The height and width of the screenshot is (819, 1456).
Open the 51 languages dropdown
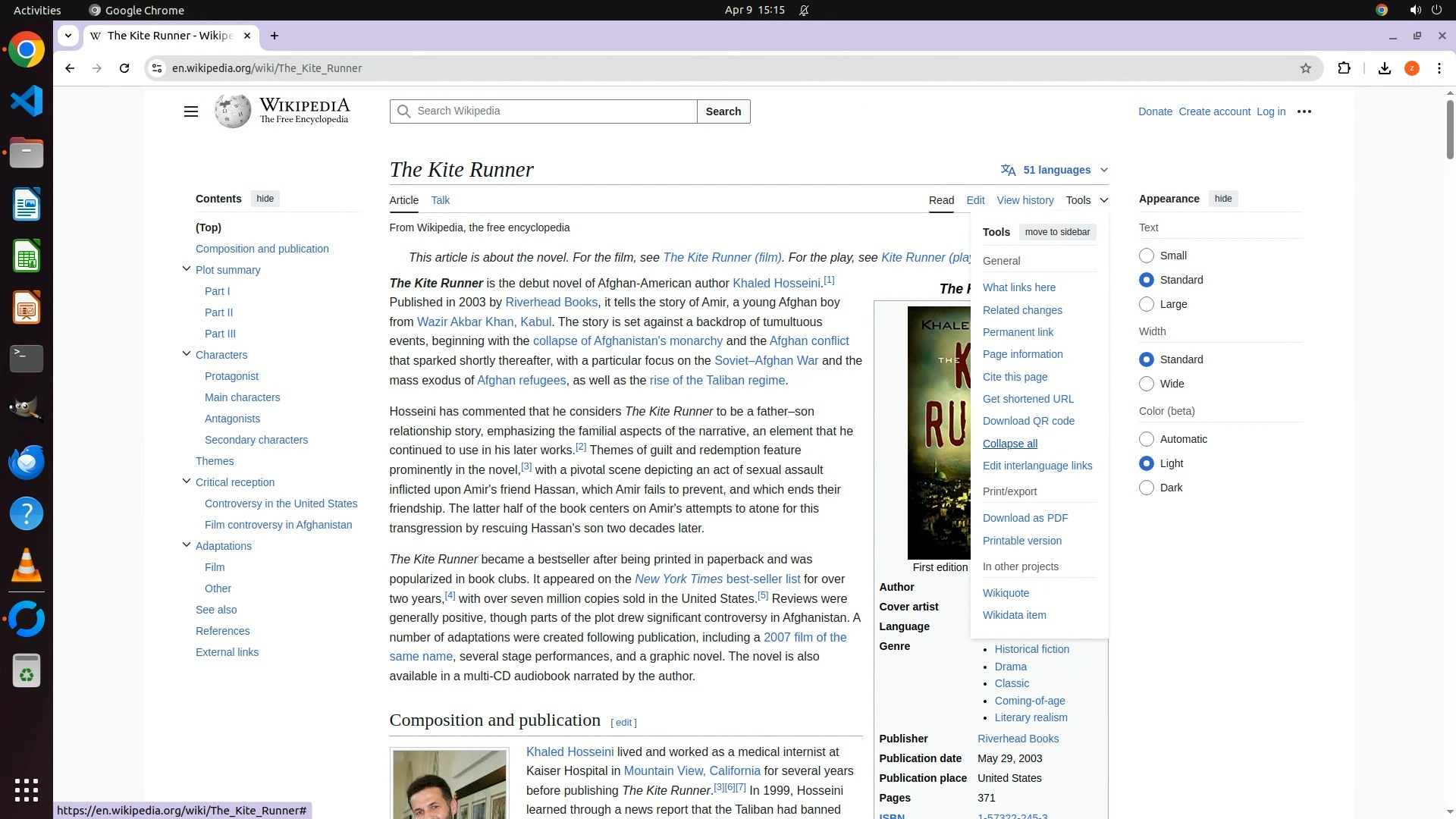[1054, 170]
